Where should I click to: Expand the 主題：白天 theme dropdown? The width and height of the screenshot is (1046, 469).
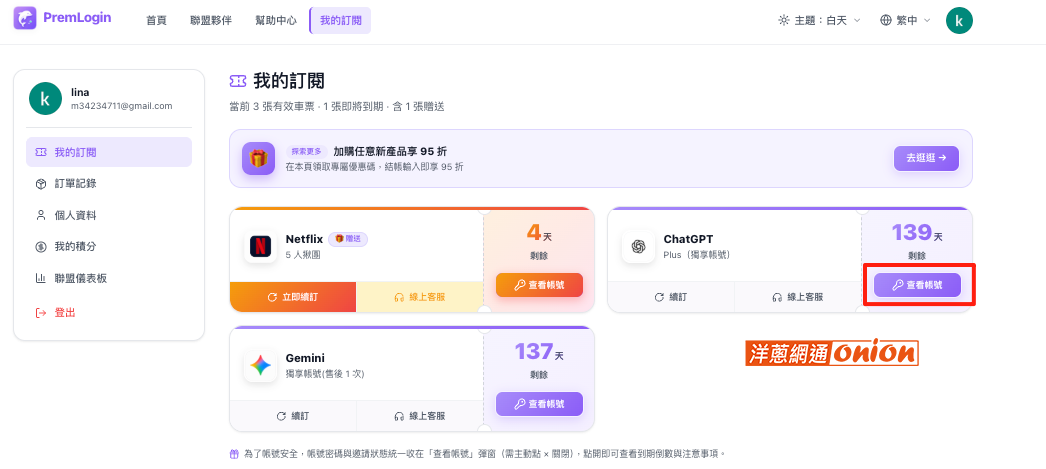820,21
